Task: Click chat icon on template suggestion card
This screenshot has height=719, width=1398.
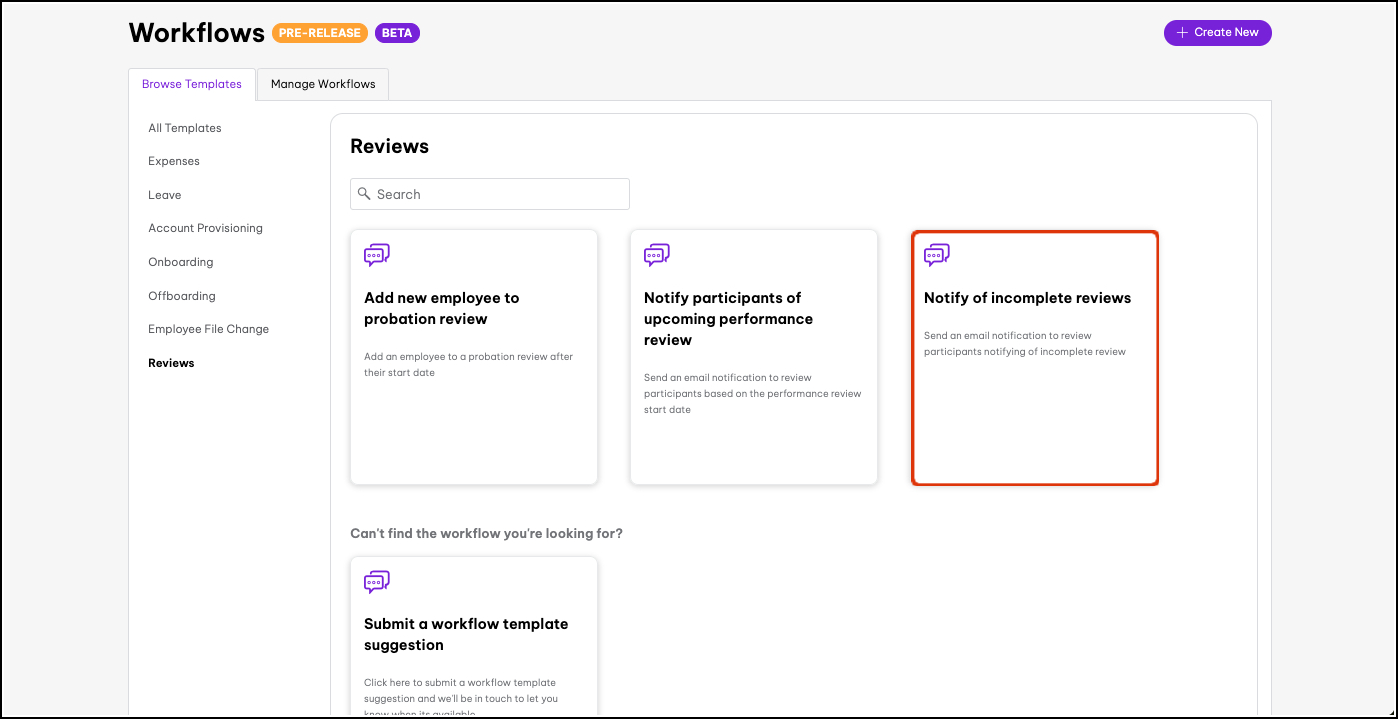Action: point(376,582)
